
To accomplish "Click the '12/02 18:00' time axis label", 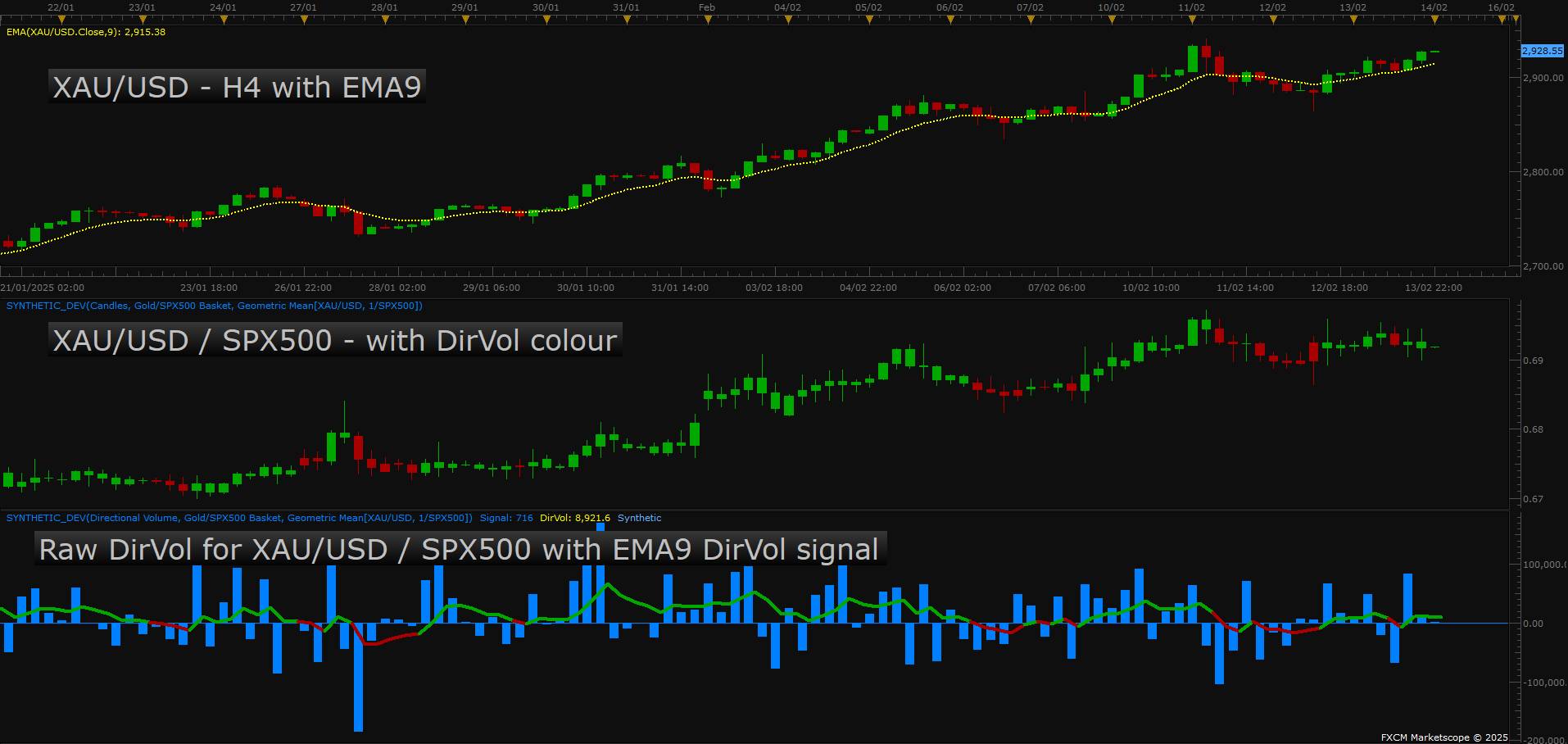I will click(x=1339, y=288).
